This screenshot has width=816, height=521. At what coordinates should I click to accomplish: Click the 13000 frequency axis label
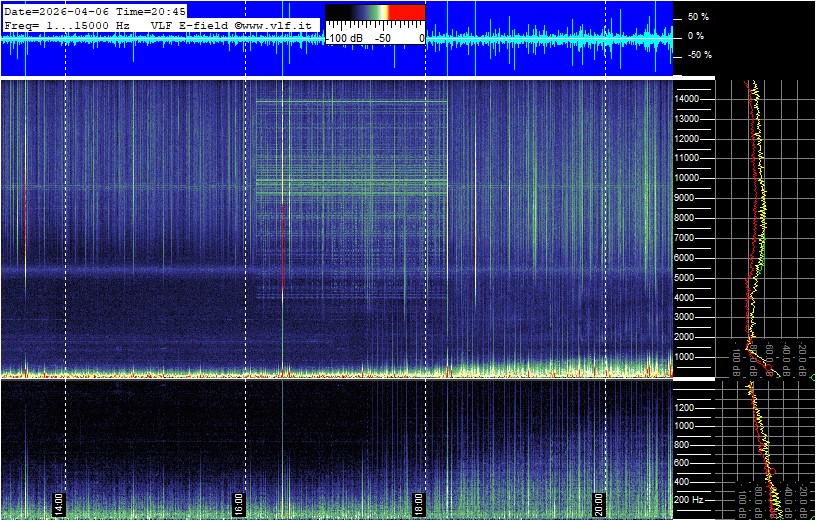687,119
